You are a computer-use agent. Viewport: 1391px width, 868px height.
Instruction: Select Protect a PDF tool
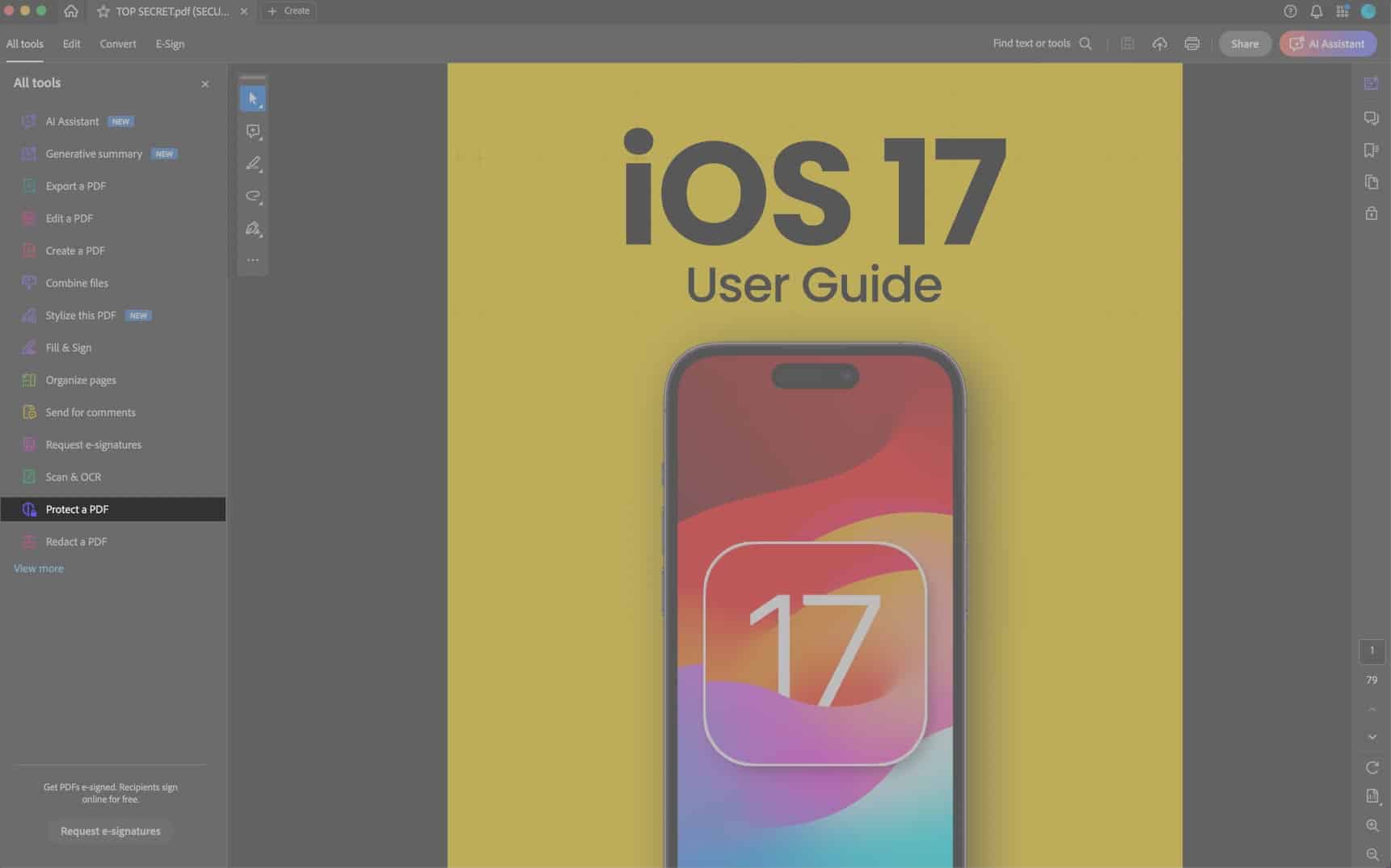click(x=113, y=509)
